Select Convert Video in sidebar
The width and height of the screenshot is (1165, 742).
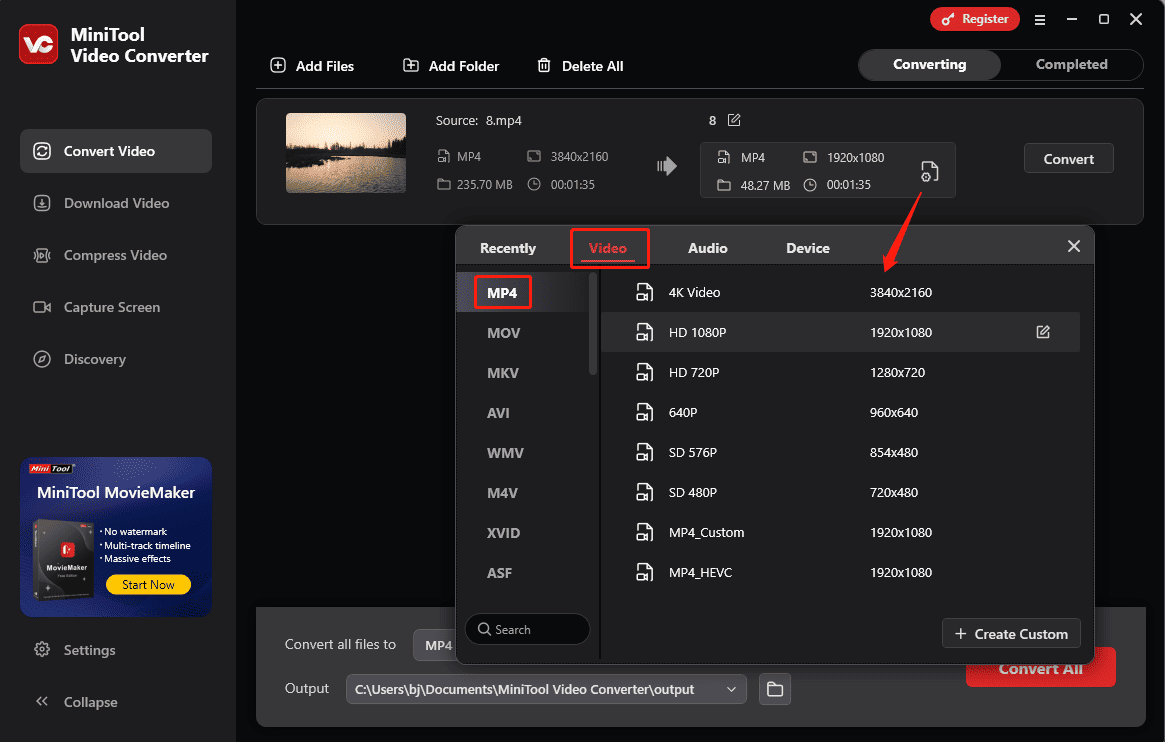coord(116,151)
